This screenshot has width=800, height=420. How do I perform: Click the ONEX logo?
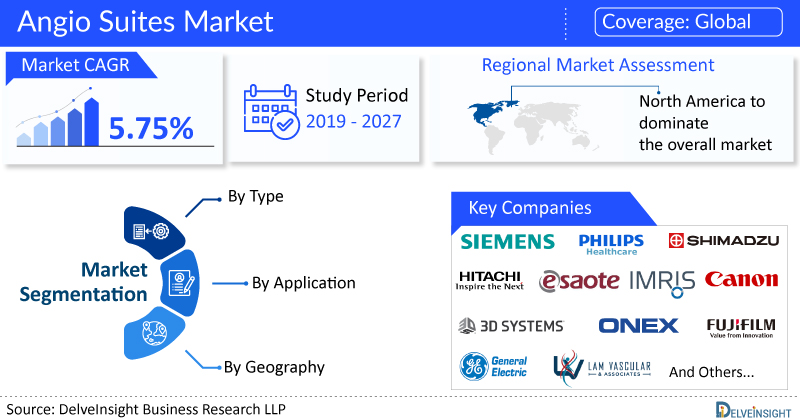638,326
